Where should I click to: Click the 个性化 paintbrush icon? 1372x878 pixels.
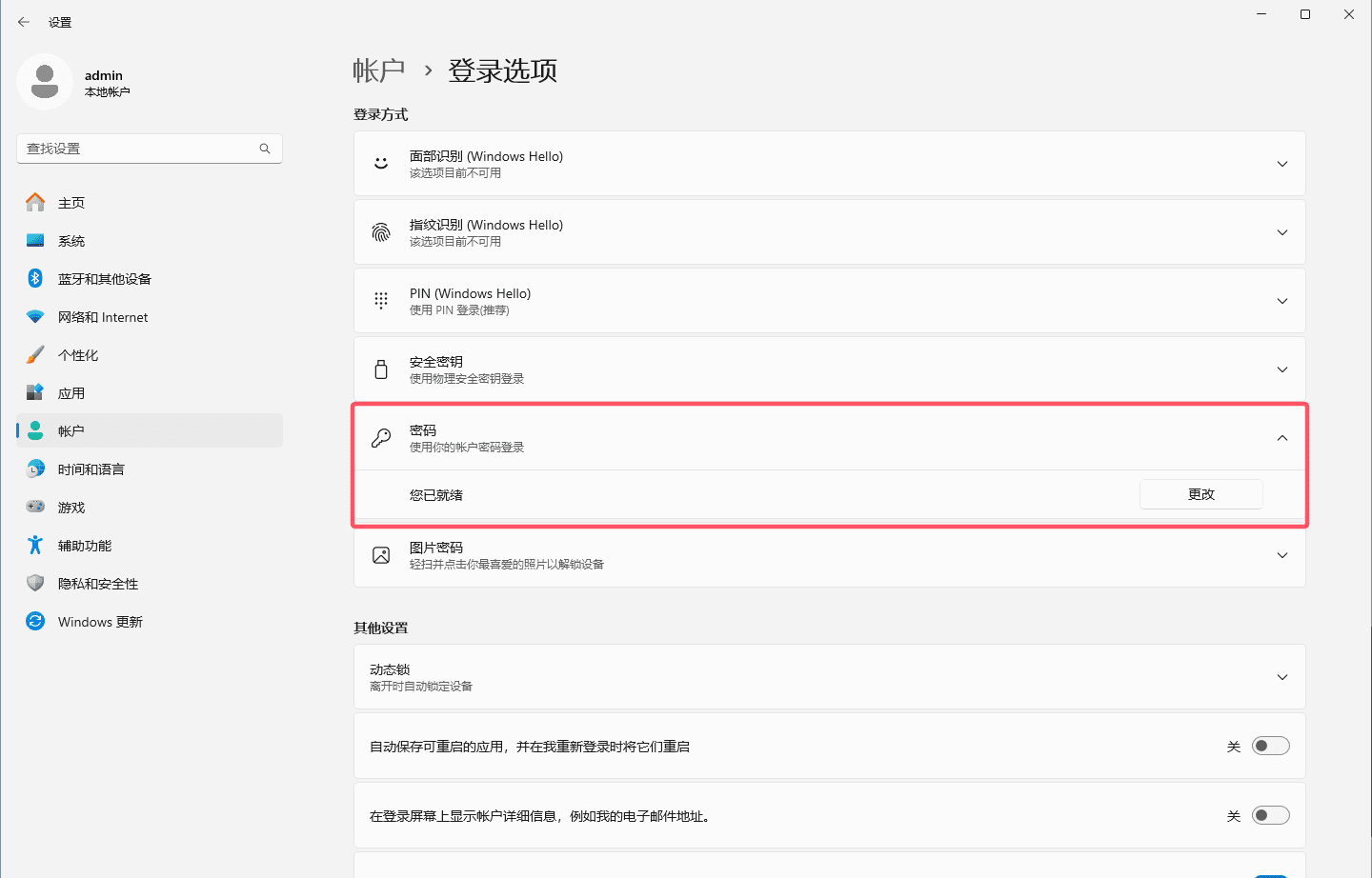35,354
